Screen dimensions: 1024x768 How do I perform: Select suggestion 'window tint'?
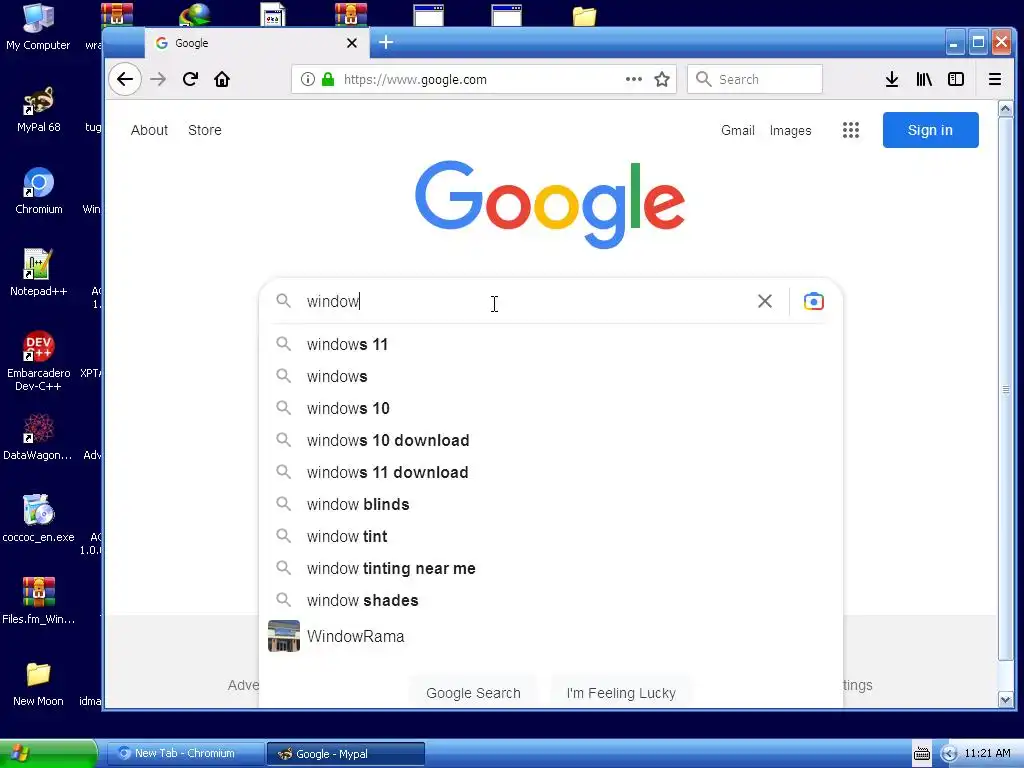551,536
